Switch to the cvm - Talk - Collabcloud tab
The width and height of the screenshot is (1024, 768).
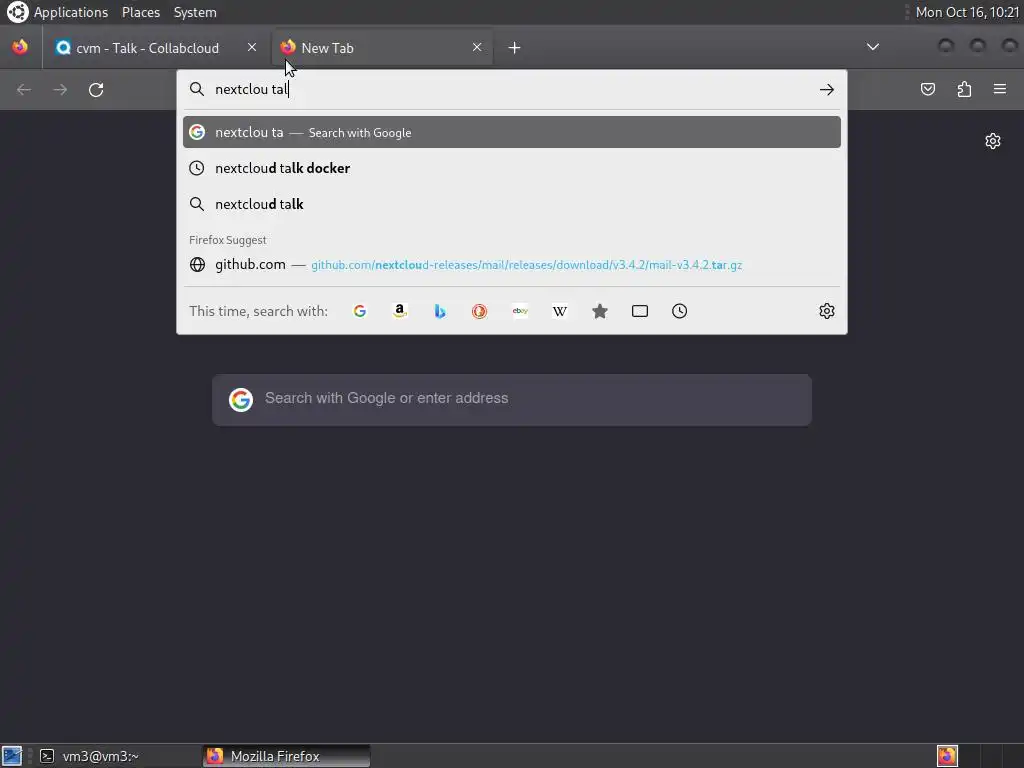(x=156, y=48)
